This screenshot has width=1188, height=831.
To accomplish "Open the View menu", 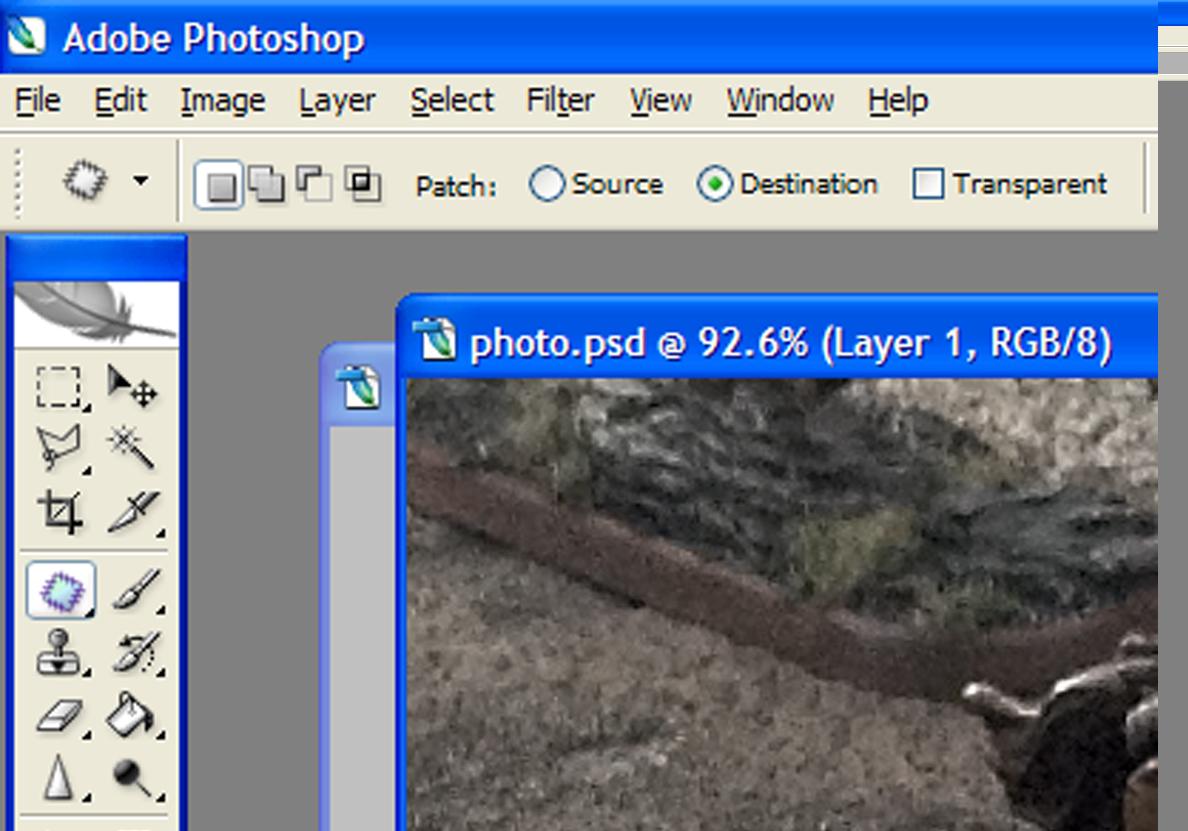I will (x=661, y=101).
